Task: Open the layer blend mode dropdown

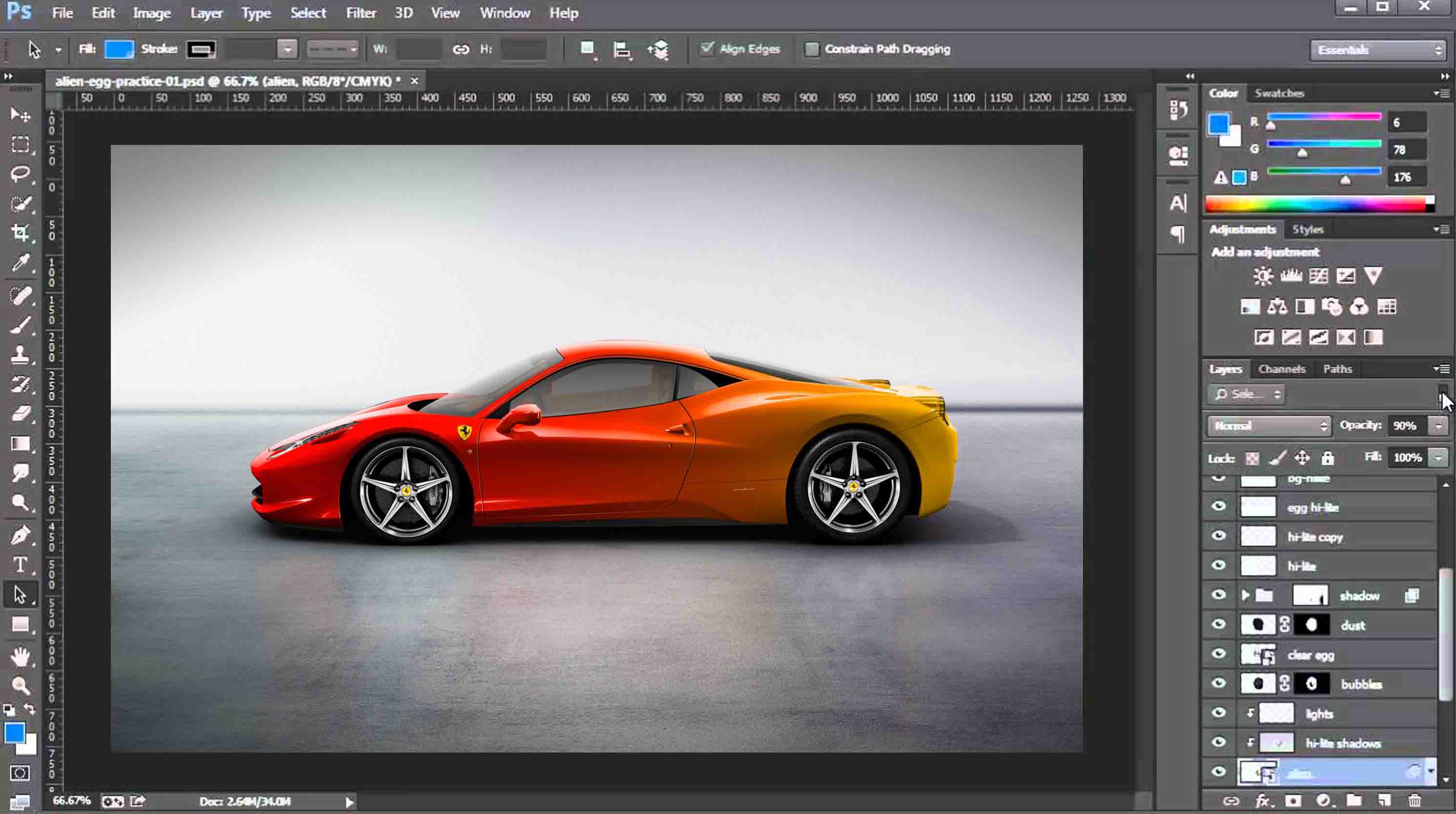Action: 1269,426
